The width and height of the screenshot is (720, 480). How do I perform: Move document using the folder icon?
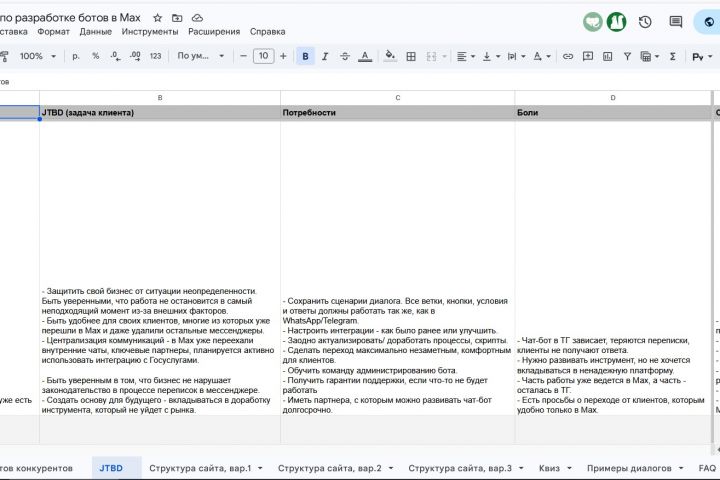pos(177,18)
